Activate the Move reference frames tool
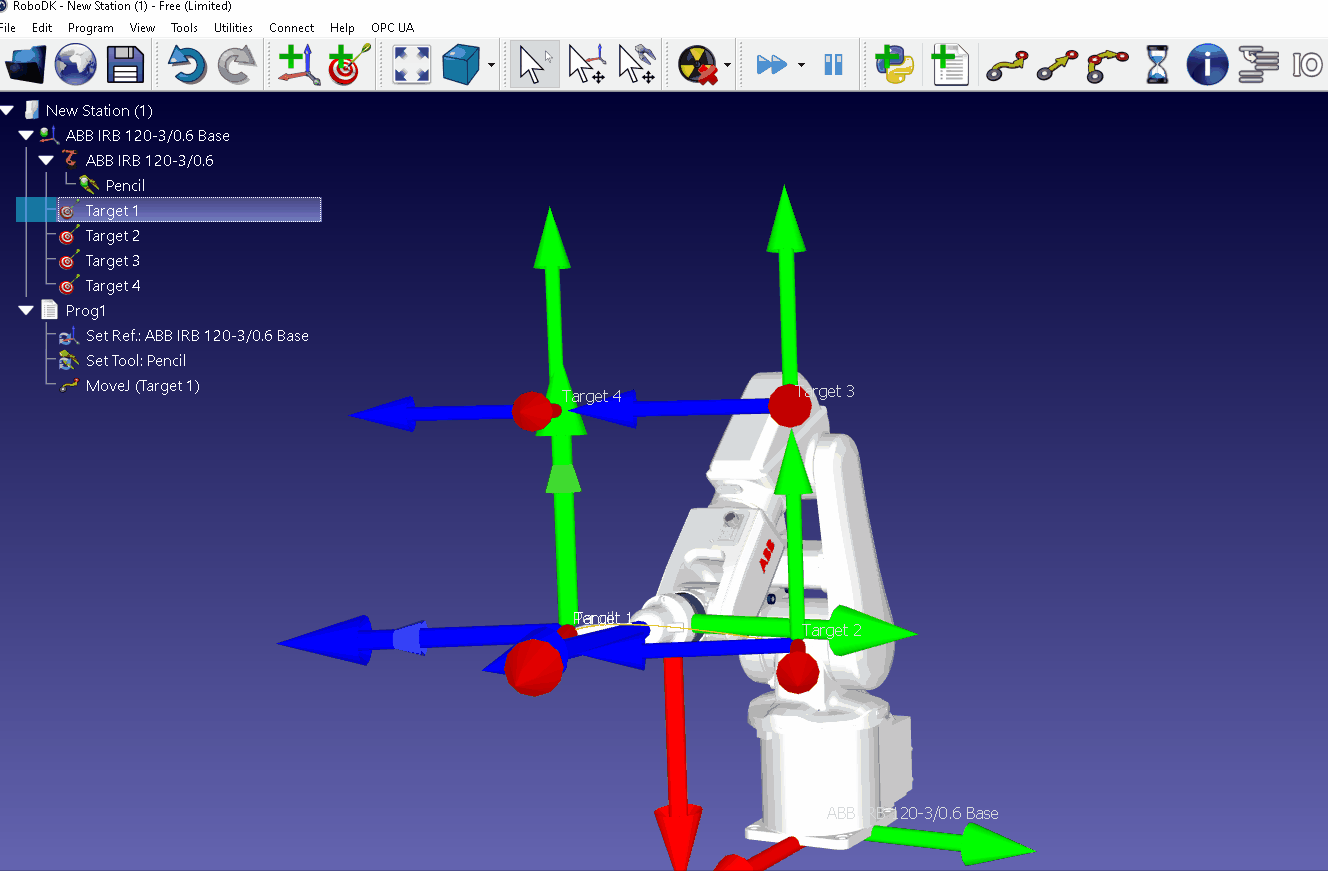Screen dimensions: 1328x871 tap(587, 65)
